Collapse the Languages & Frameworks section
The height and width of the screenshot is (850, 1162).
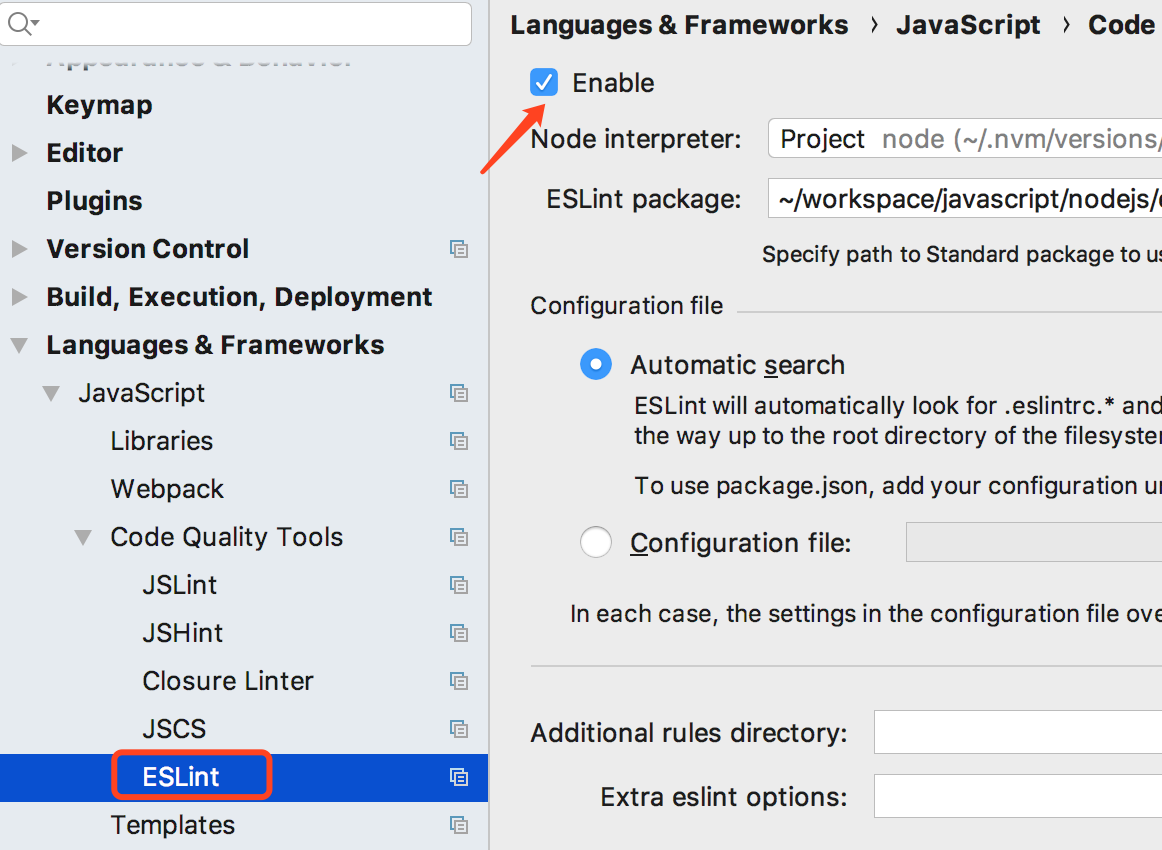coord(19,345)
